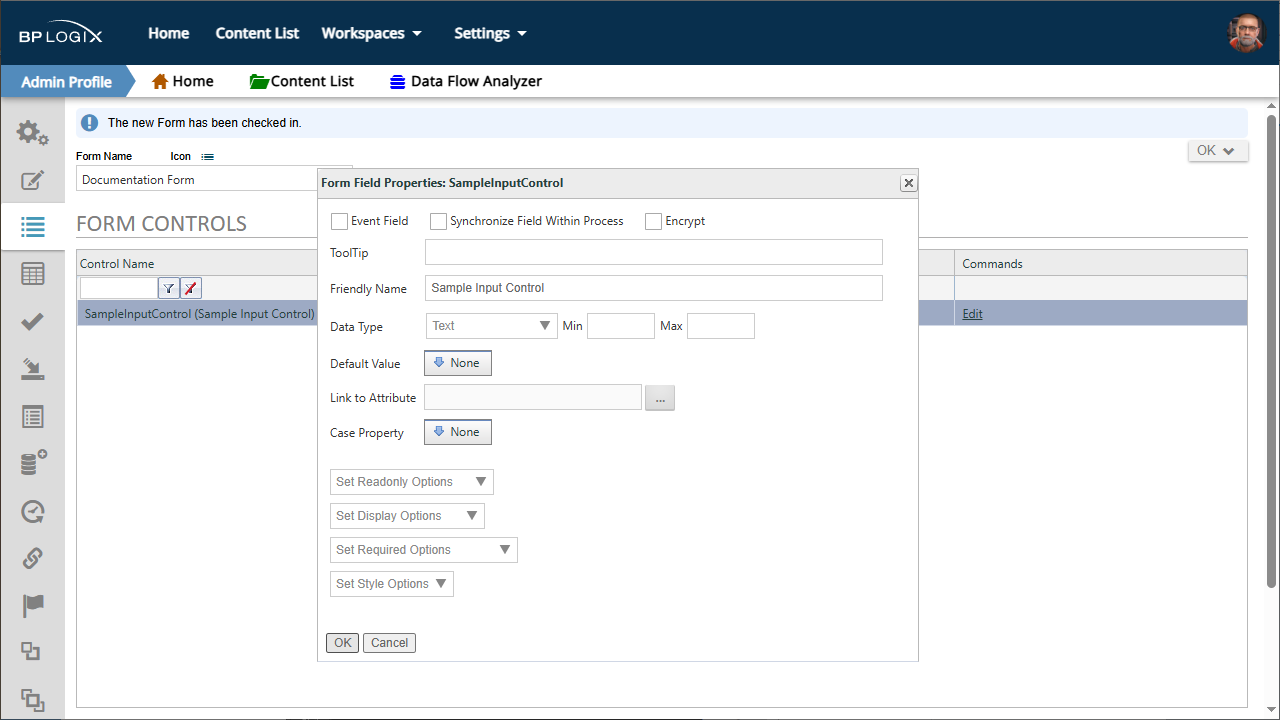Enable the Event Field checkbox
This screenshot has height=720, width=1280.
[x=339, y=221]
